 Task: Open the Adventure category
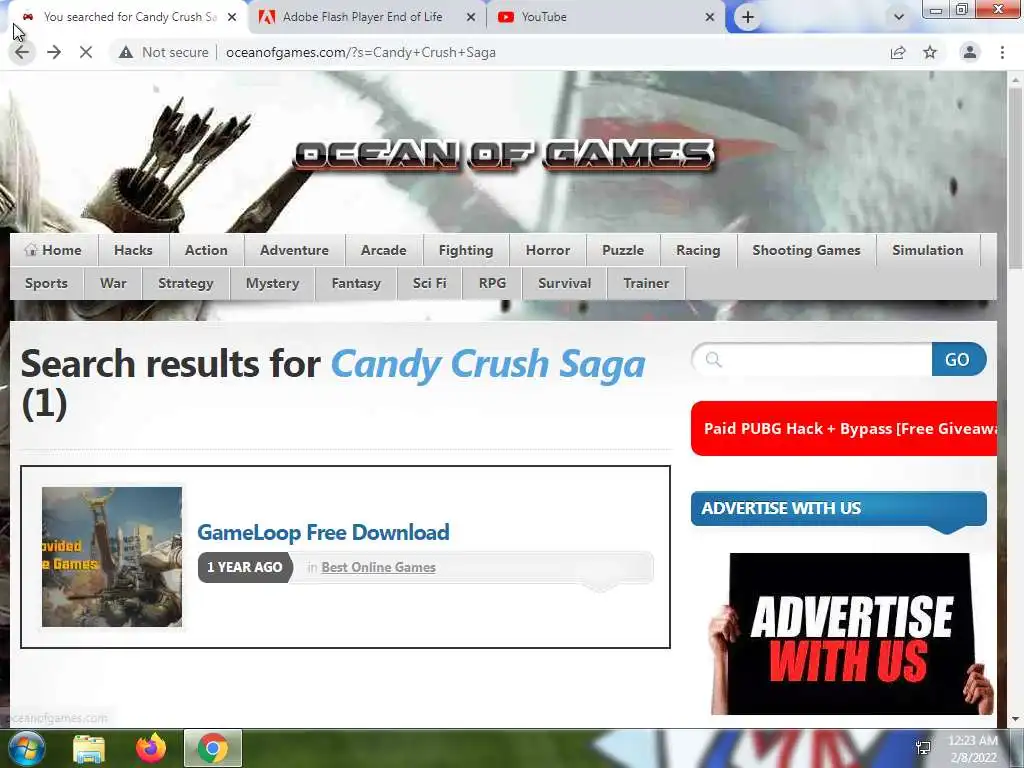click(x=295, y=250)
